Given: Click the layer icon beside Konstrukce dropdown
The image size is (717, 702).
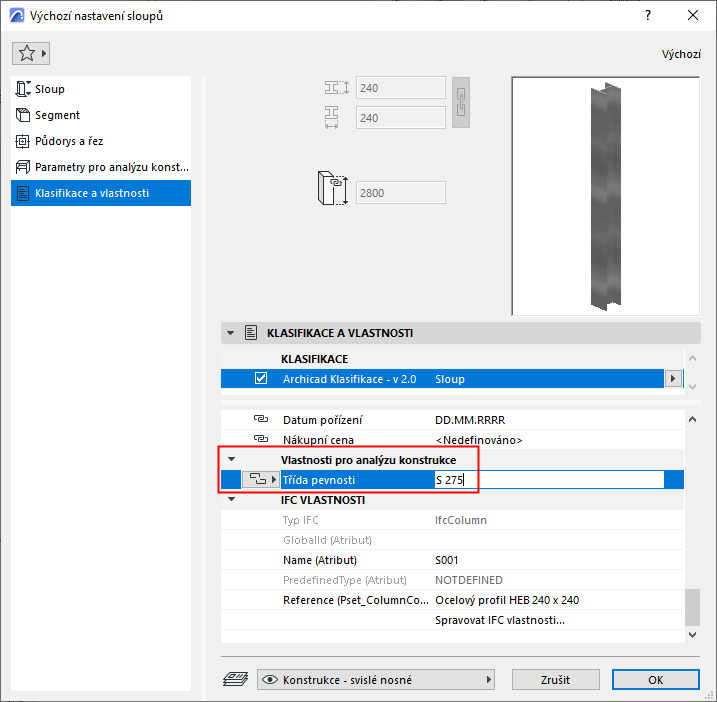Looking at the screenshot, I should [235, 679].
